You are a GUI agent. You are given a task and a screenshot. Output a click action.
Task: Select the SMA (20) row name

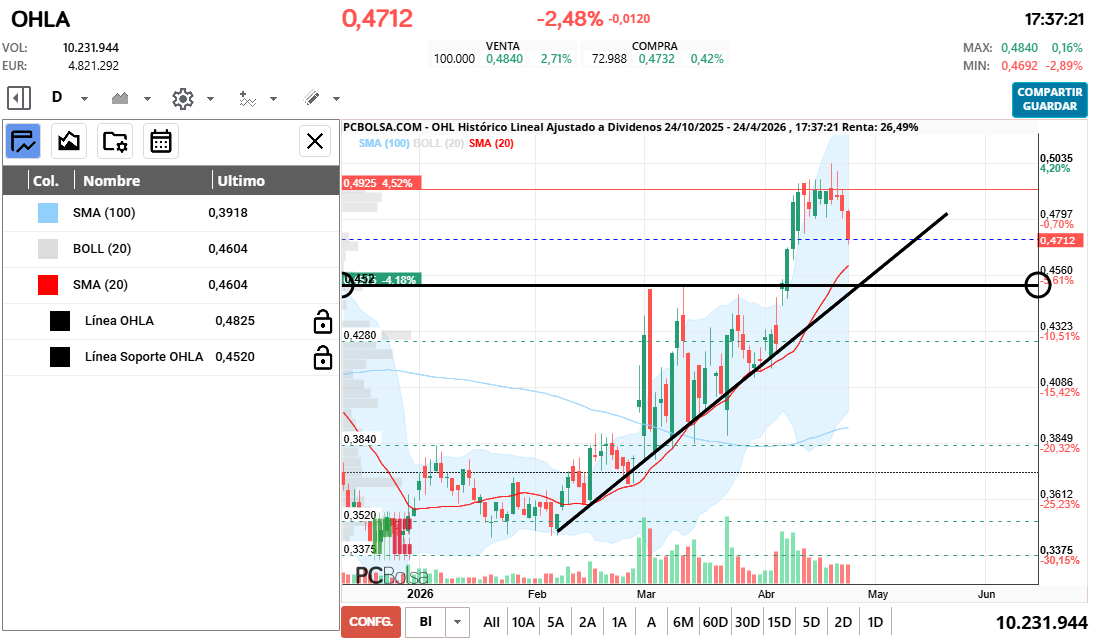101,284
